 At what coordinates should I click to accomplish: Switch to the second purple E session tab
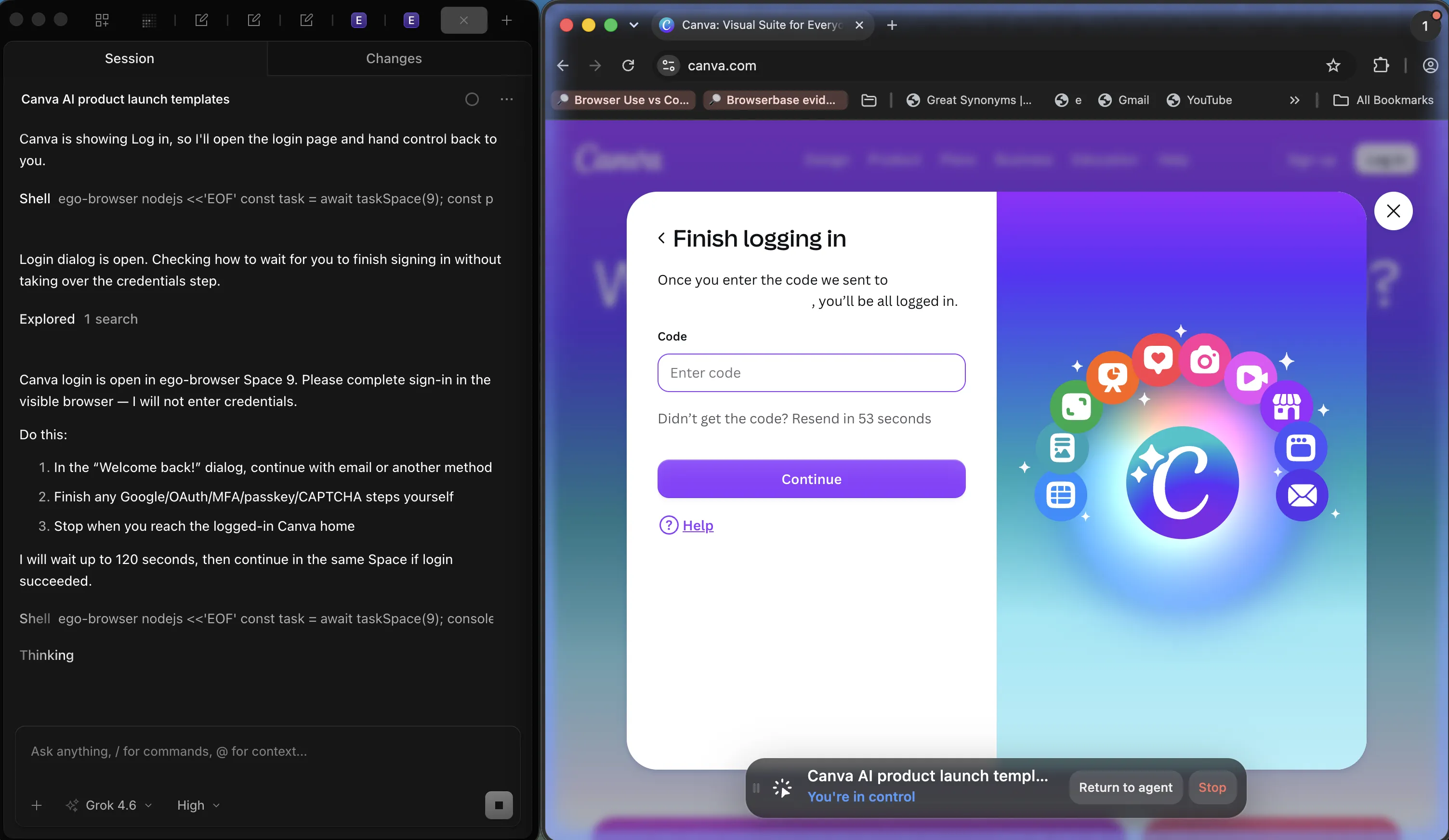tap(411, 20)
